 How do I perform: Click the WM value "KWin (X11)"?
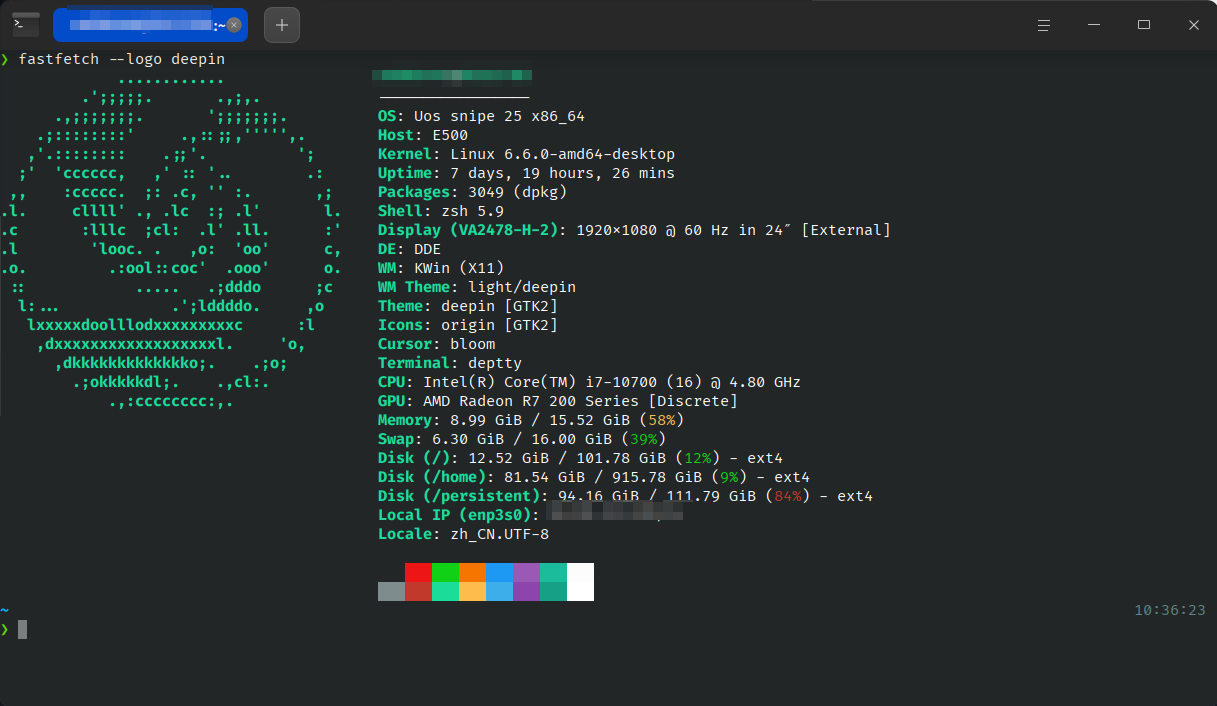pos(459,268)
